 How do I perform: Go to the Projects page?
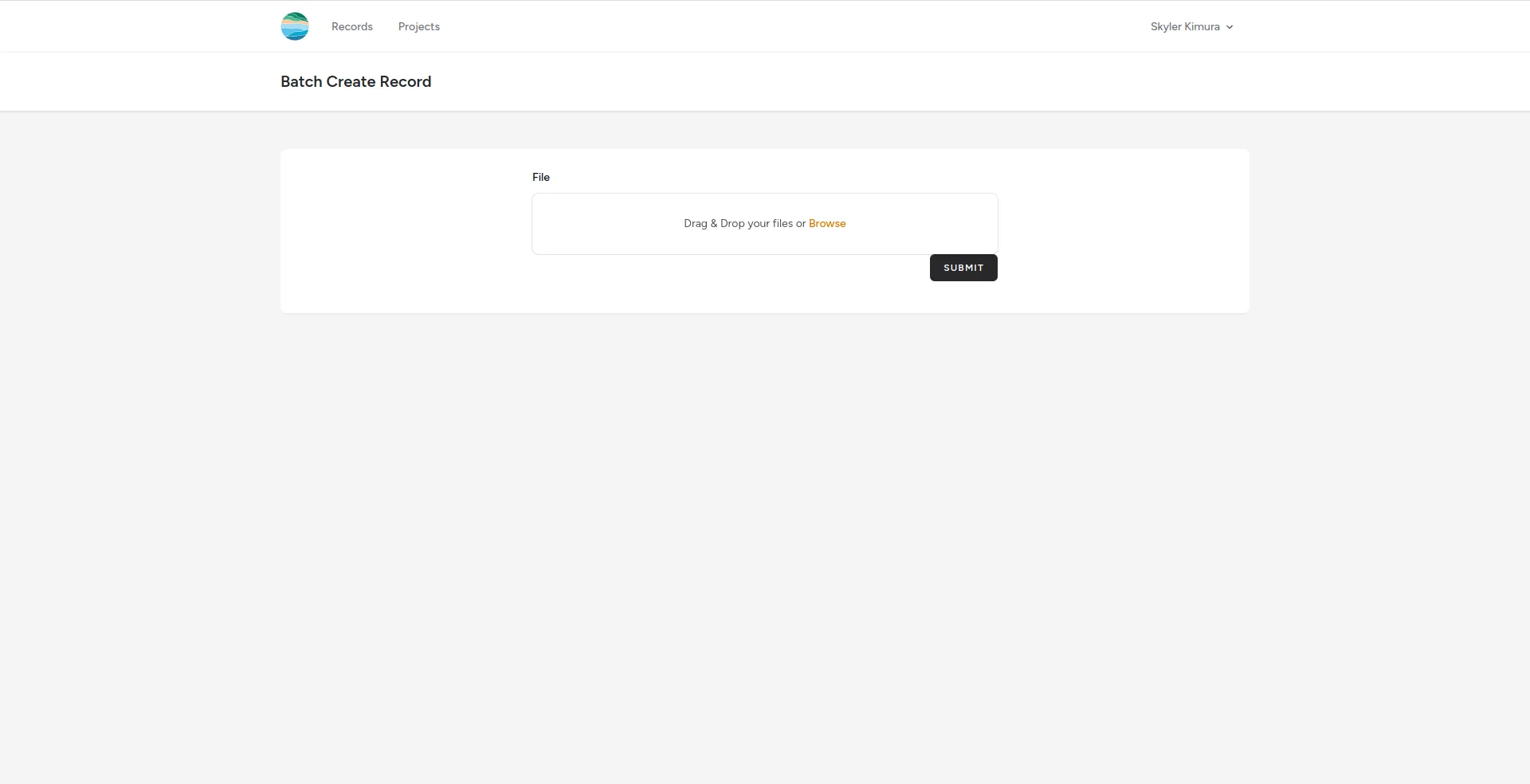pyautogui.click(x=419, y=26)
